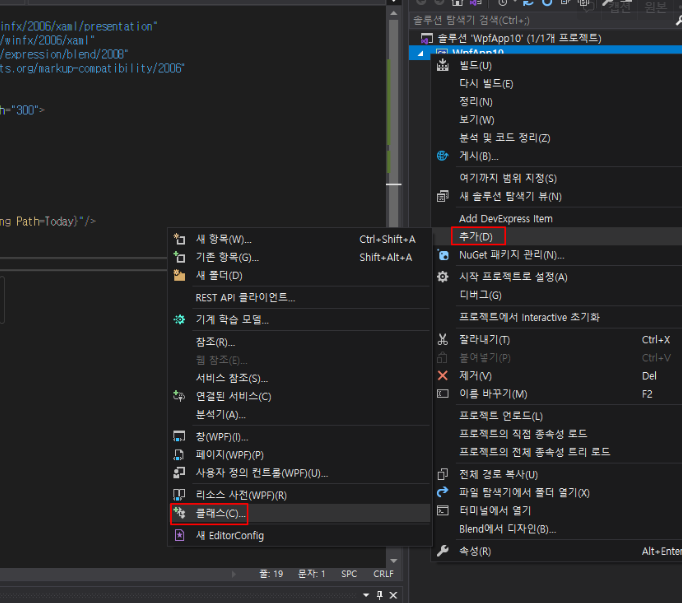This screenshot has width=682, height=603.
Task: Collapse the WpfApp10 project node triangle
Action: pyautogui.click(x=421, y=54)
